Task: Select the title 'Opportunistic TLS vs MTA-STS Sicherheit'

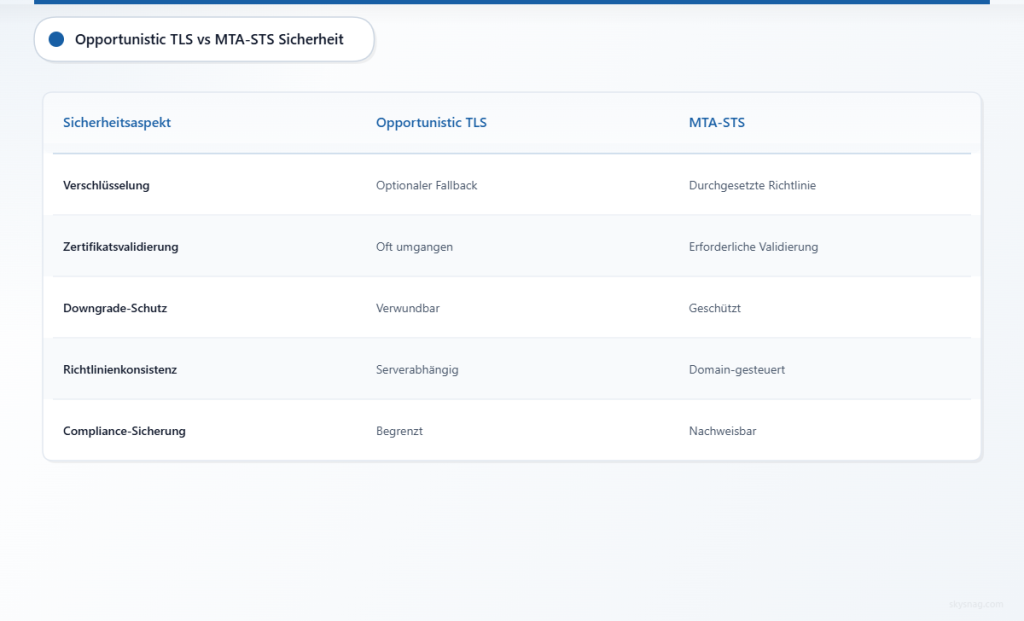Action: click(209, 39)
